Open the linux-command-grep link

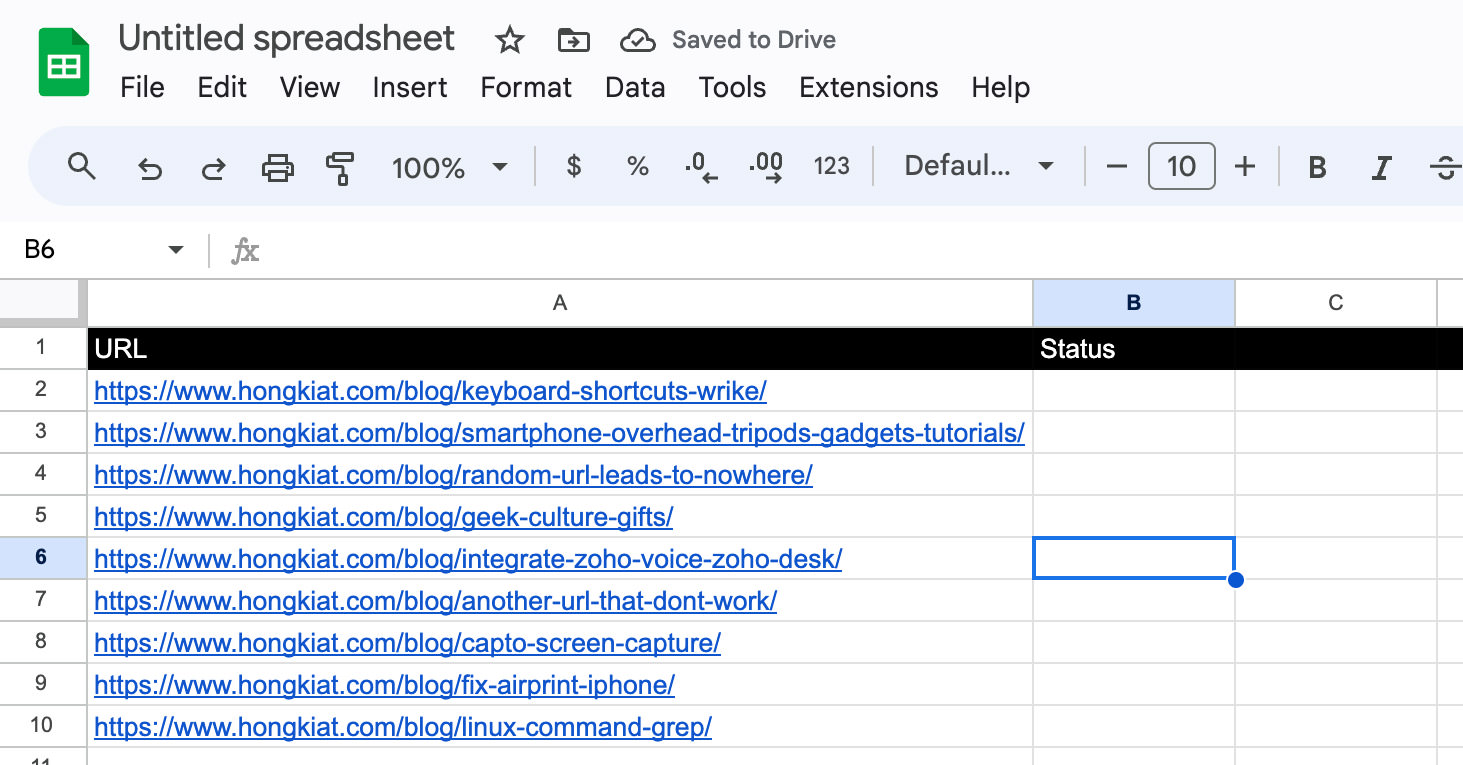[403, 727]
